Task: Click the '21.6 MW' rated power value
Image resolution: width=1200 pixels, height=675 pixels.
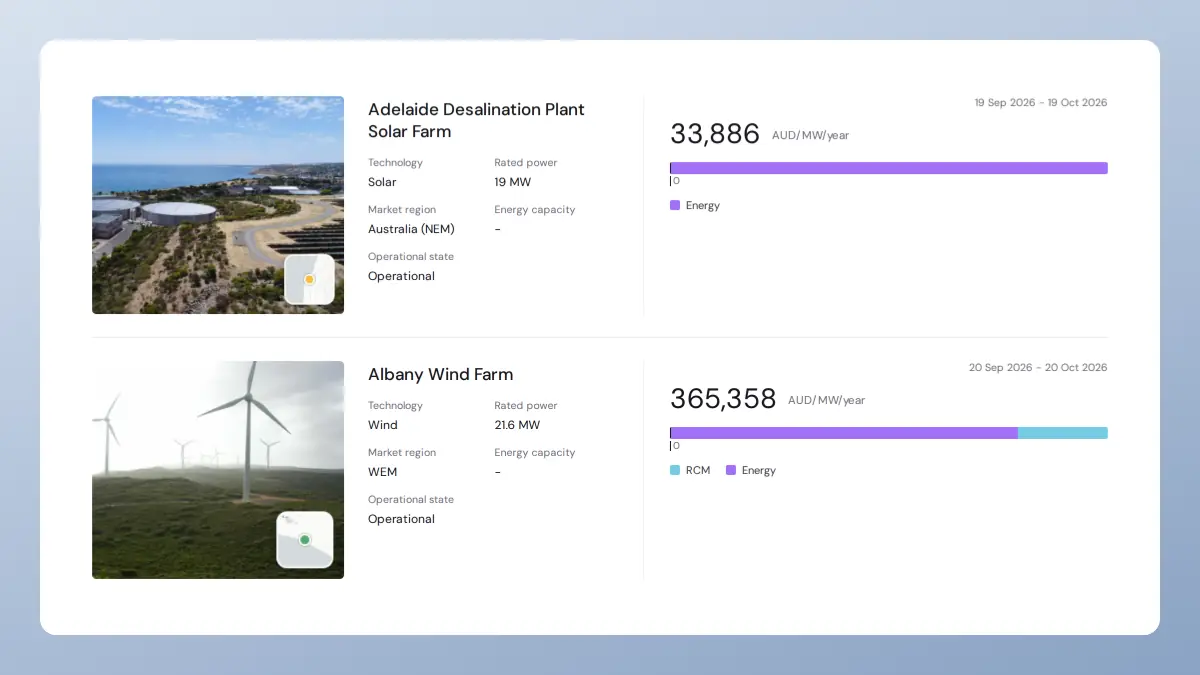Action: pyautogui.click(x=517, y=425)
